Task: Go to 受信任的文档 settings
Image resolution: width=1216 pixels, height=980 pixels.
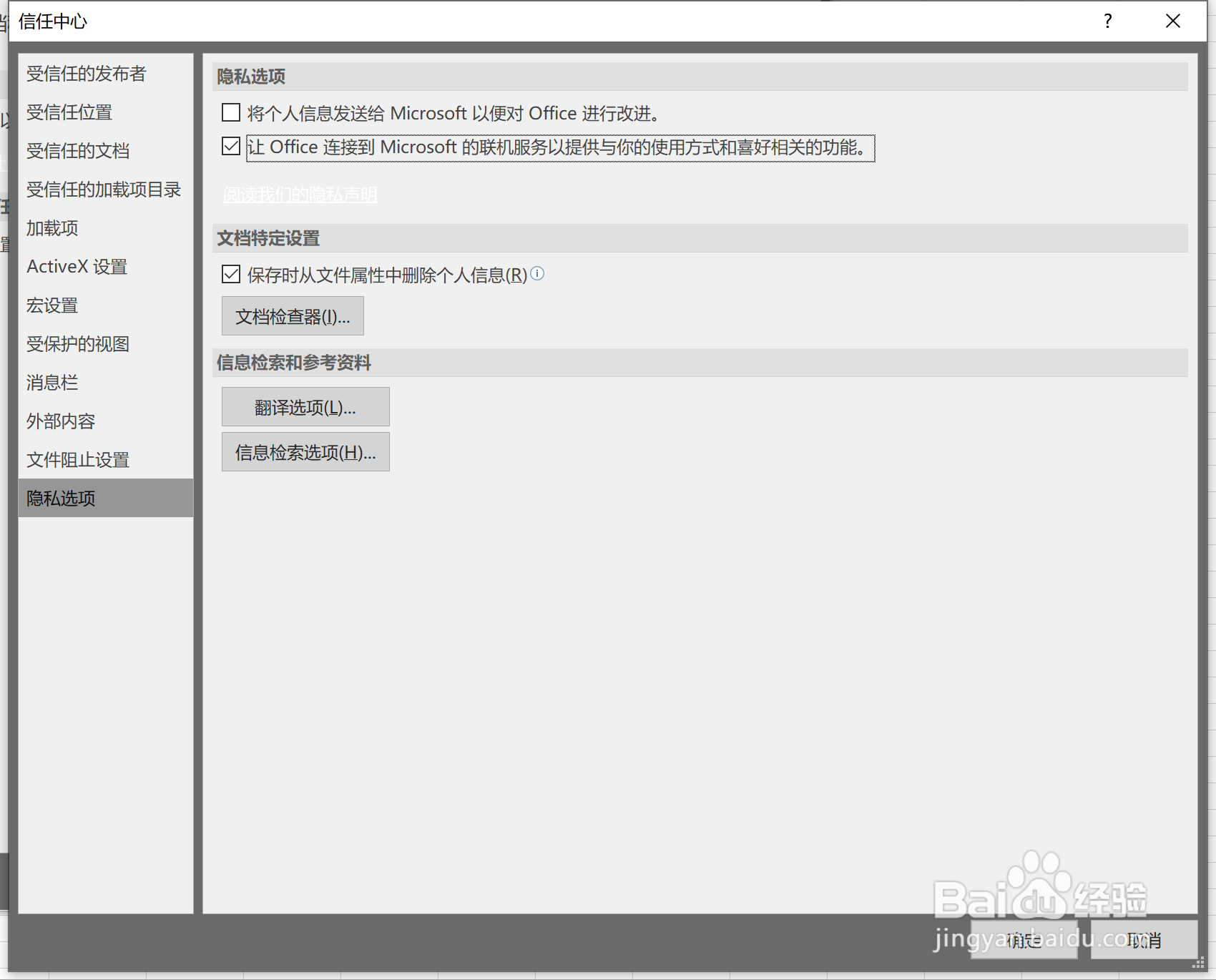Action: [x=106, y=151]
